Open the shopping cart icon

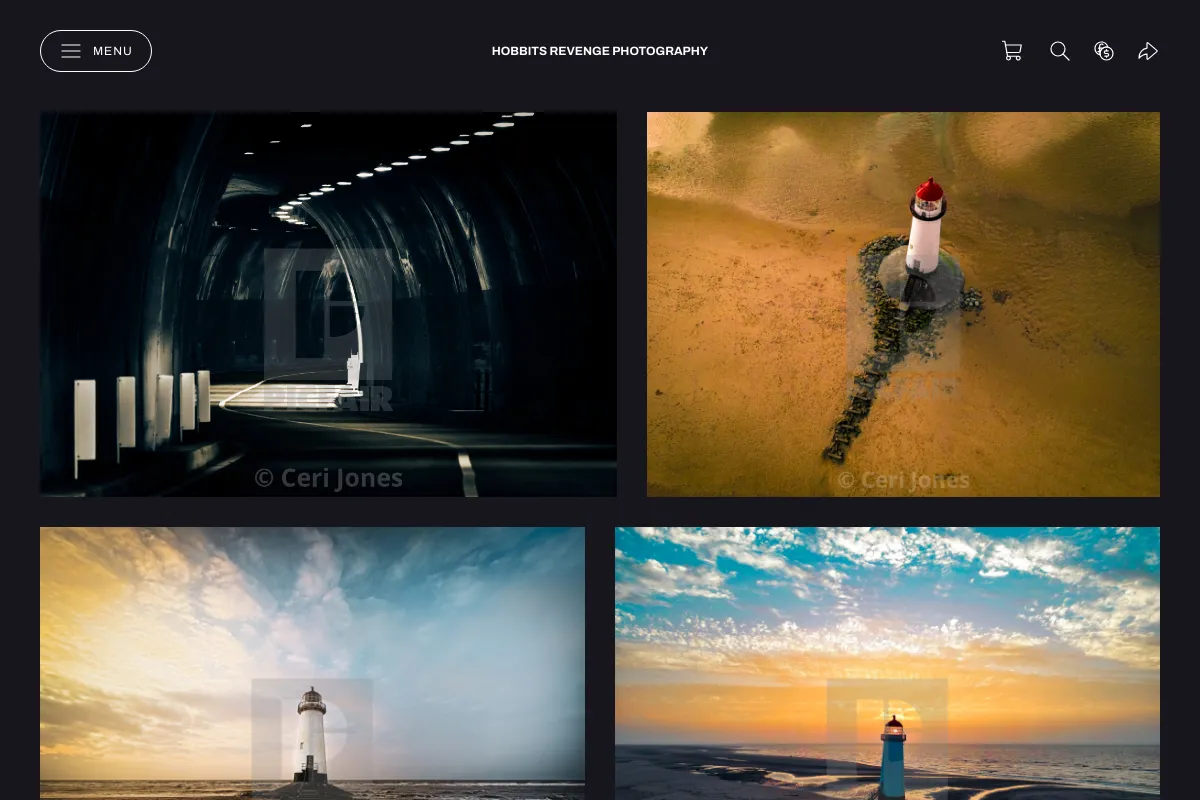(1012, 51)
